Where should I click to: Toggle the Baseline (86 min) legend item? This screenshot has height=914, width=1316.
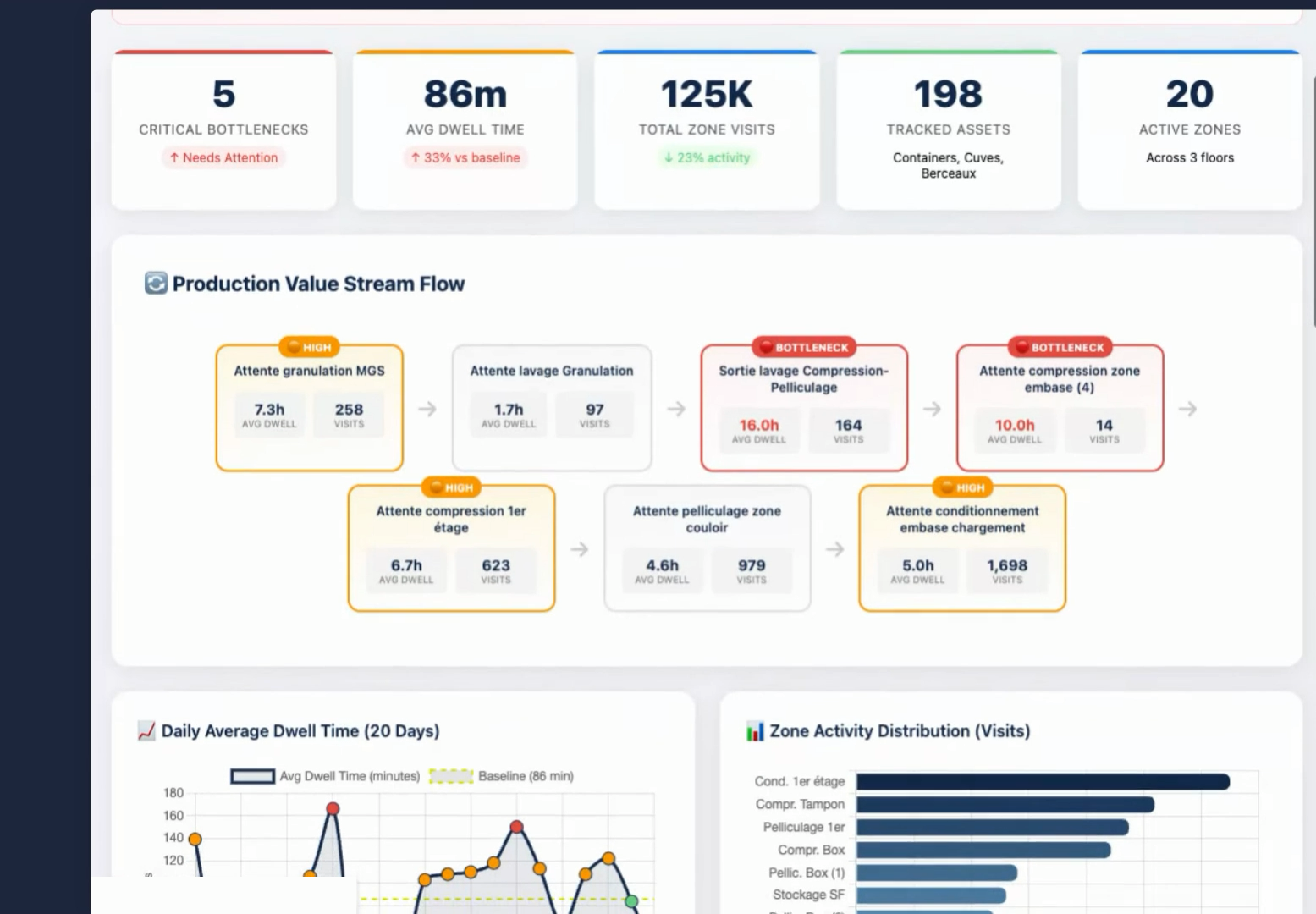coord(501,776)
